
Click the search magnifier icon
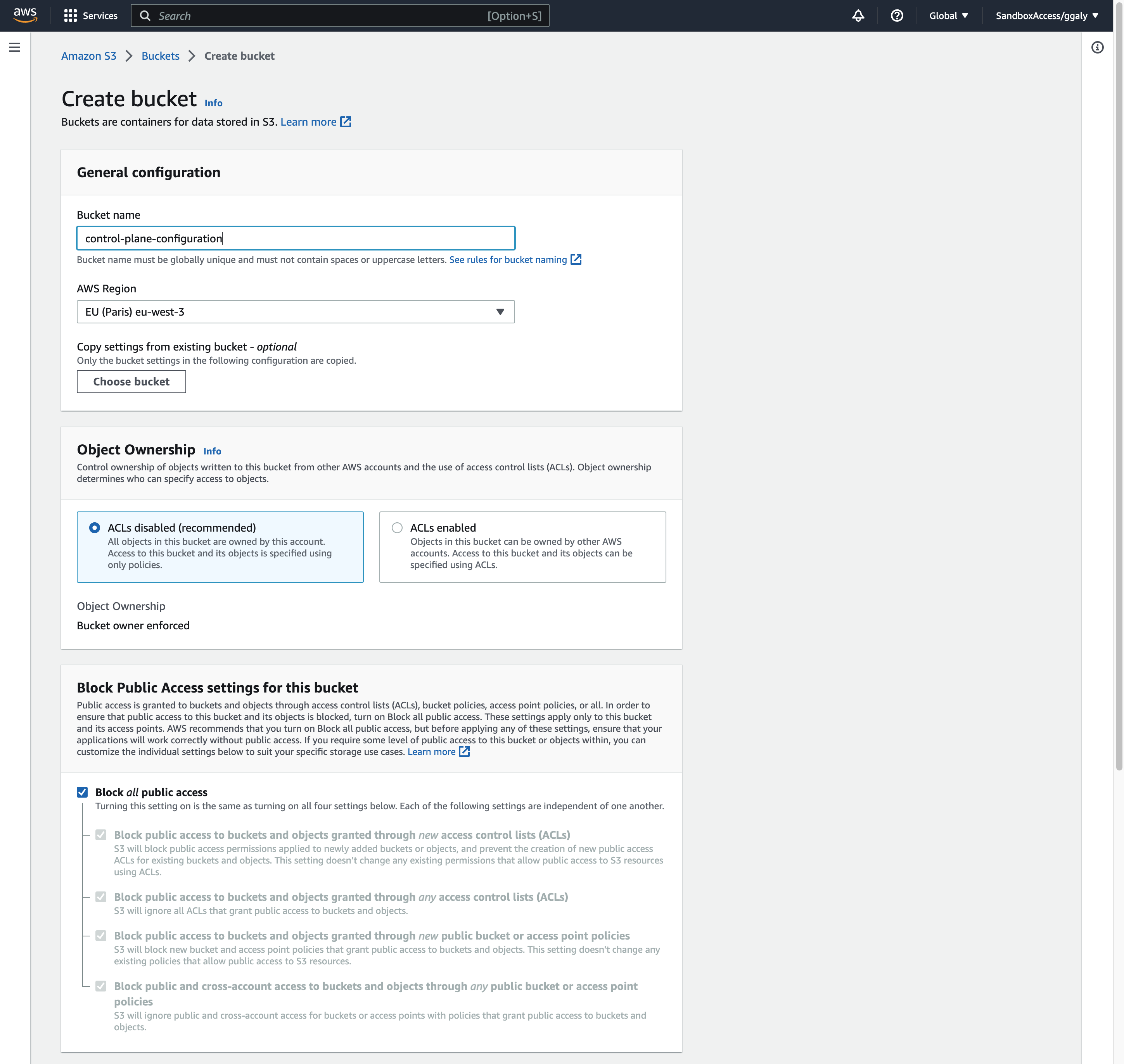(145, 16)
